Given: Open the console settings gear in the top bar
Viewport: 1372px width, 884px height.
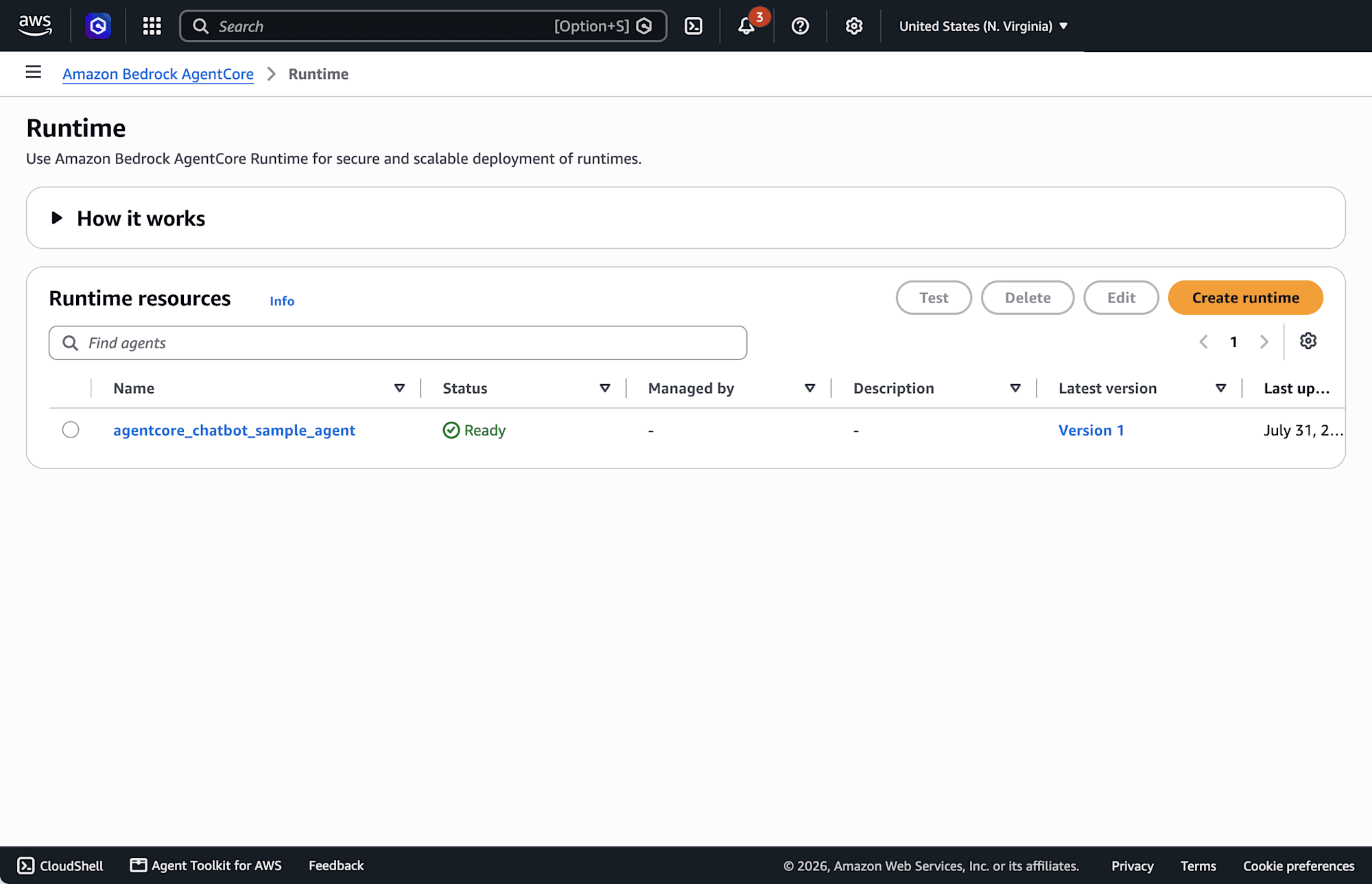Looking at the screenshot, I should [x=853, y=26].
